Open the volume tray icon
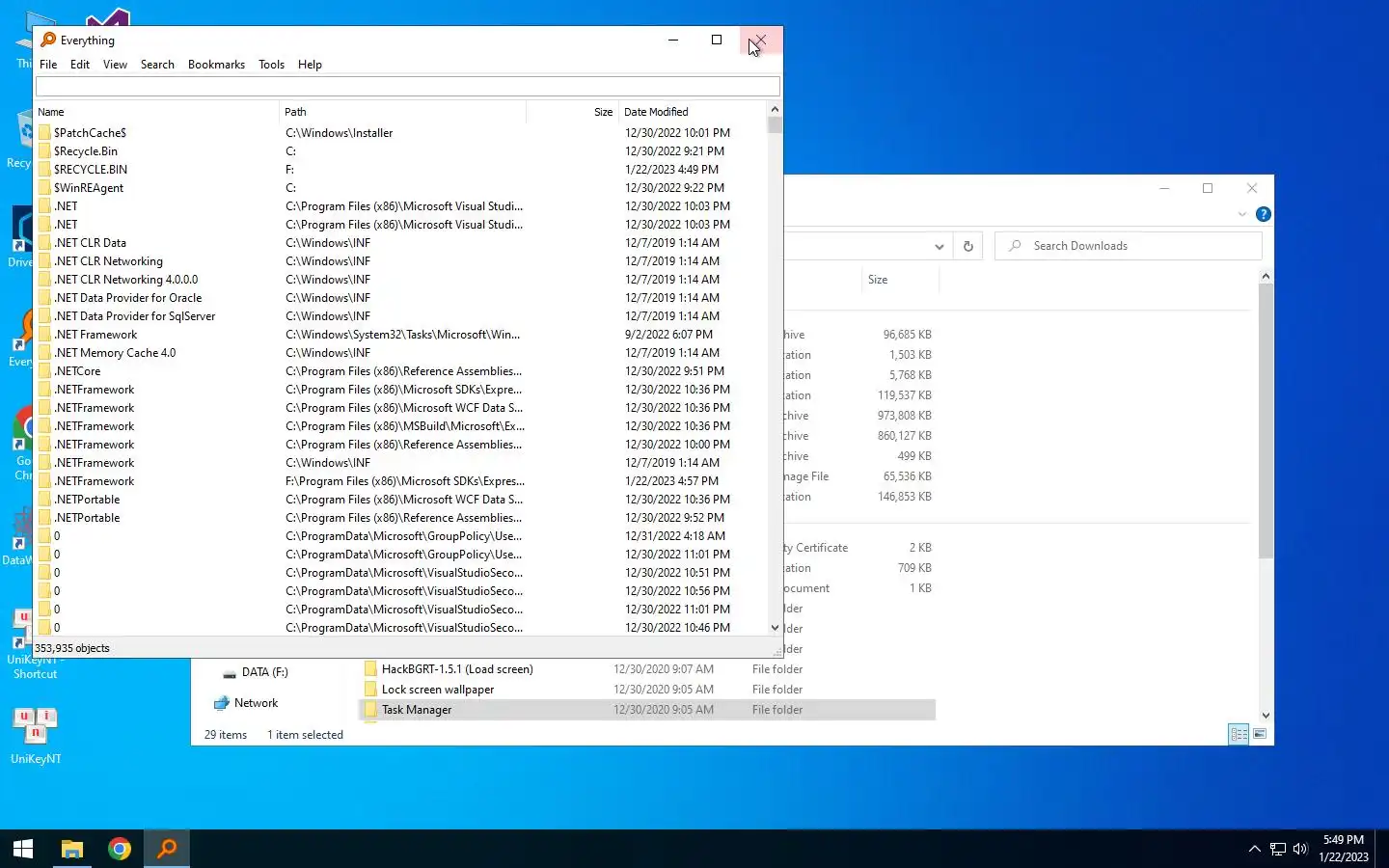 point(1300,849)
